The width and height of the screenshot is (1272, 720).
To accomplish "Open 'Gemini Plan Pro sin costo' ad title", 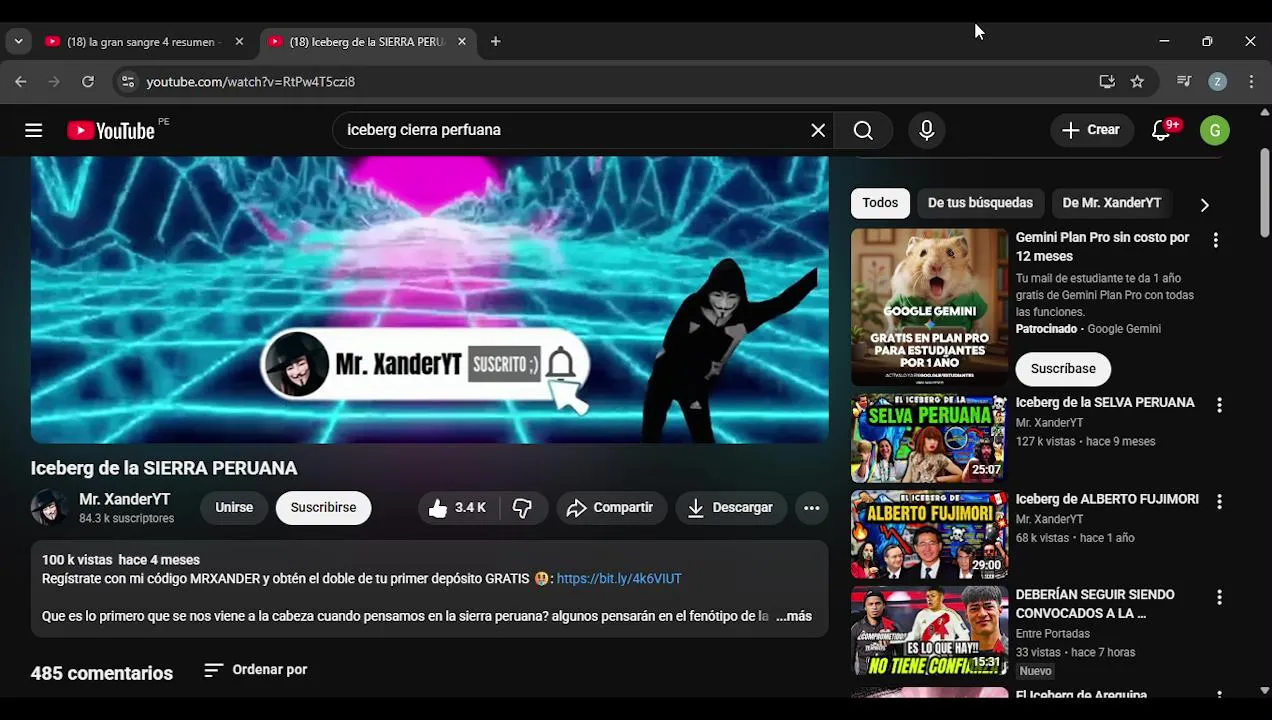I will point(1103,247).
